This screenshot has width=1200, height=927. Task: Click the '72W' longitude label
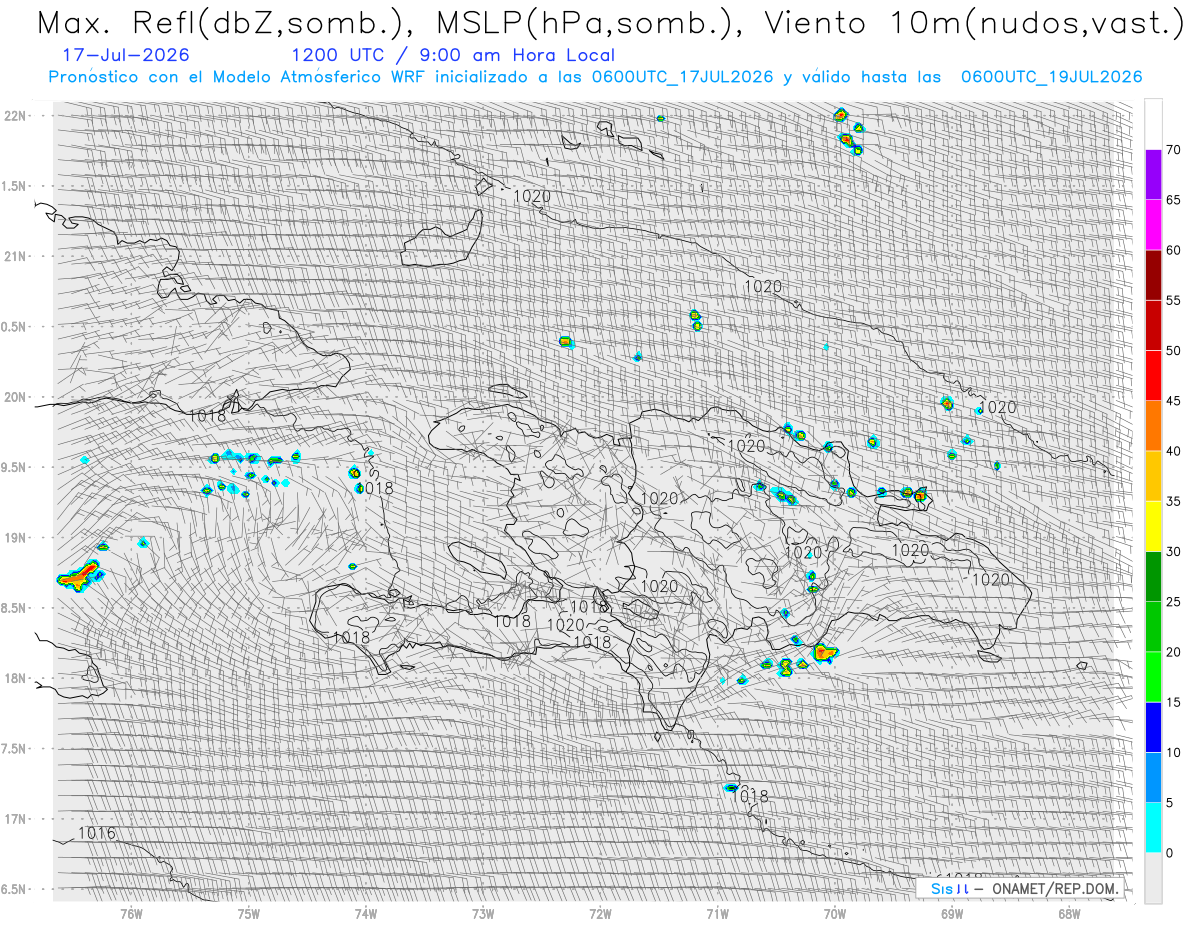coord(600,912)
